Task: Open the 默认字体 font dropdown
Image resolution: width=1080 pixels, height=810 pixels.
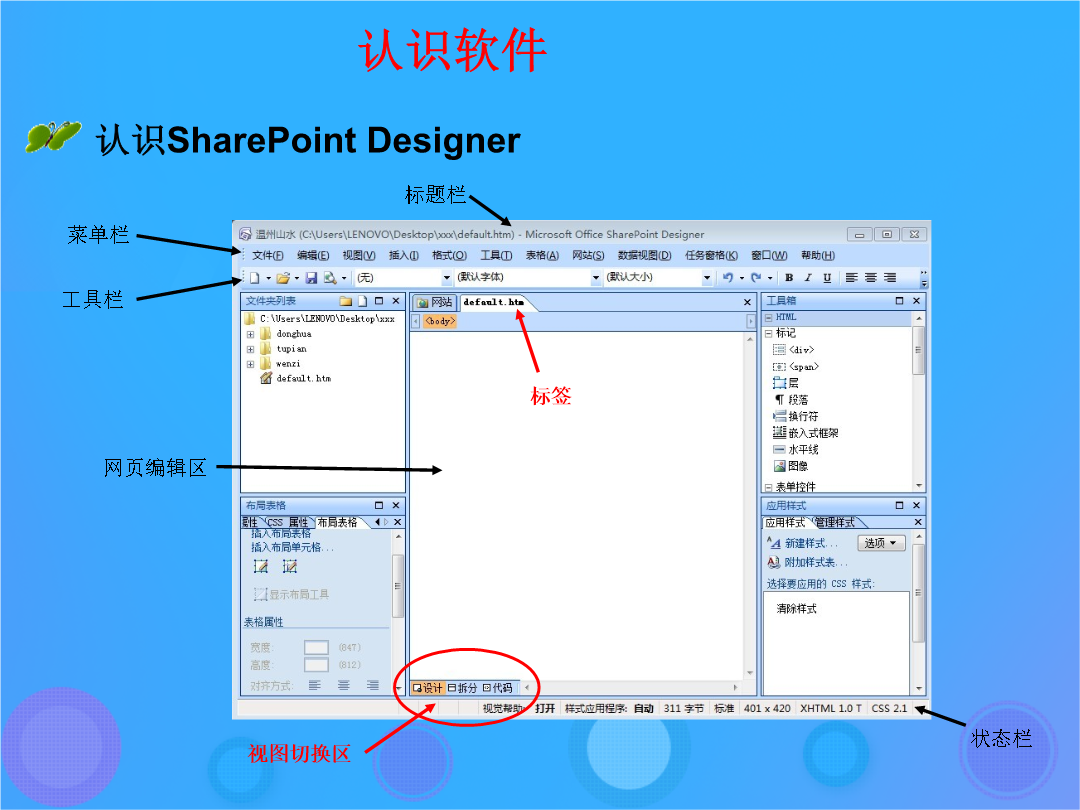Action: [x=528, y=278]
